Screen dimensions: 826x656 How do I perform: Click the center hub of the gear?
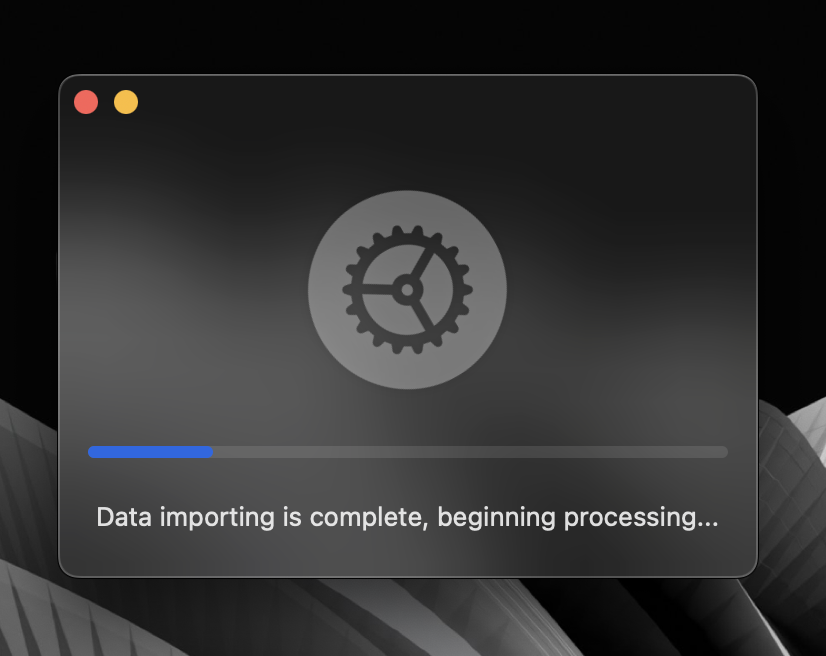(407, 289)
